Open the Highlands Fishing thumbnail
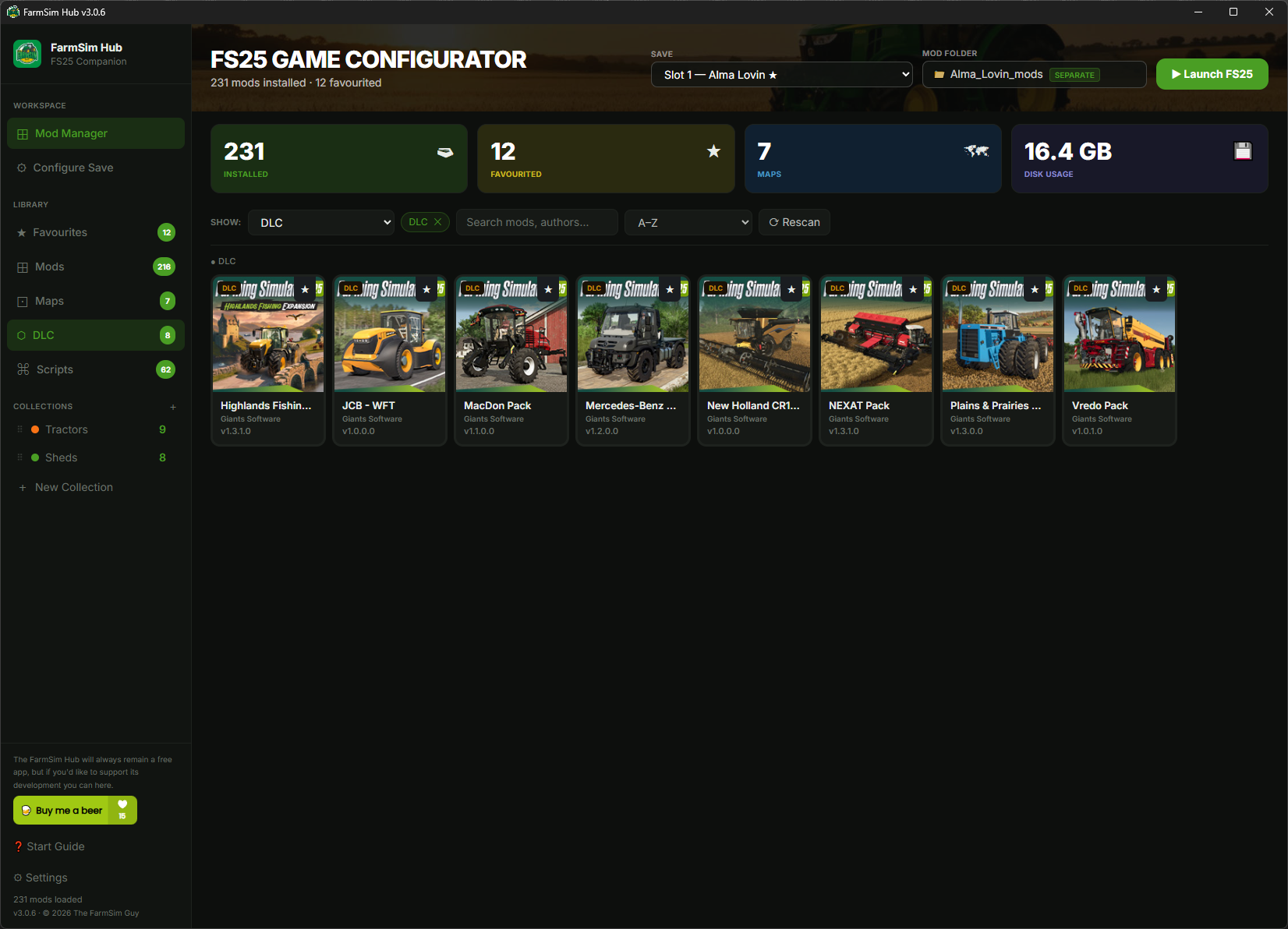Viewport: 1288px width, 929px height. (268, 334)
